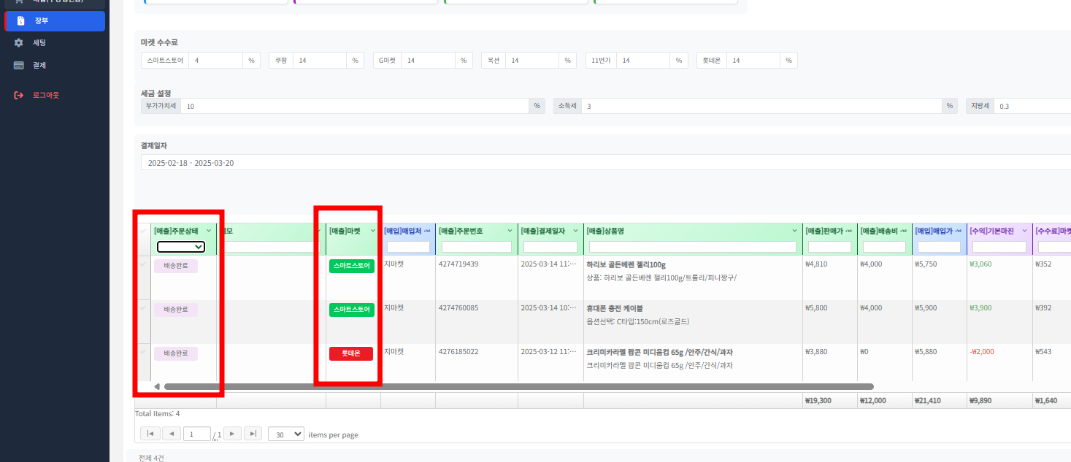Click 배송완료 badge for order 4276185022

click(176, 353)
